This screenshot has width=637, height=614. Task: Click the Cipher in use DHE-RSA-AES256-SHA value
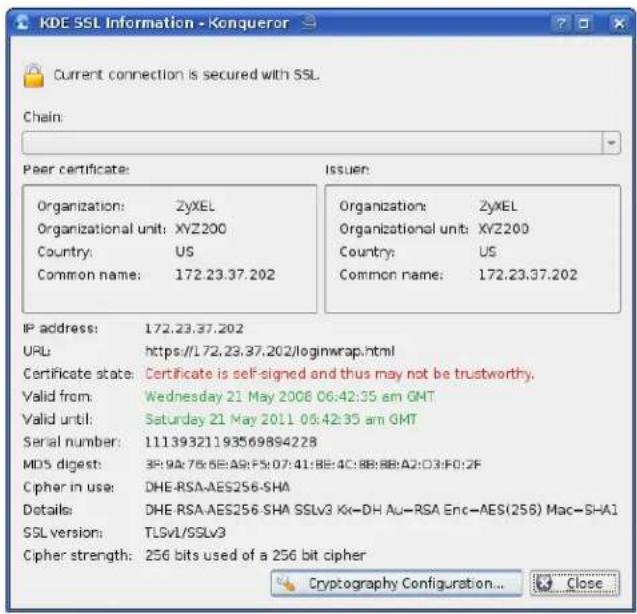coord(217,487)
